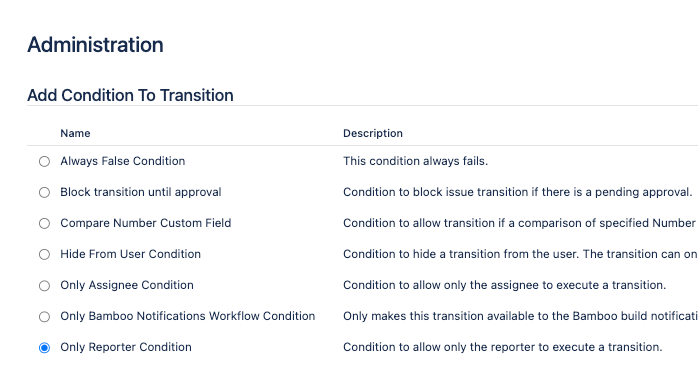Select the Always False Condition radio button
This screenshot has width=698, height=369.
coord(44,161)
